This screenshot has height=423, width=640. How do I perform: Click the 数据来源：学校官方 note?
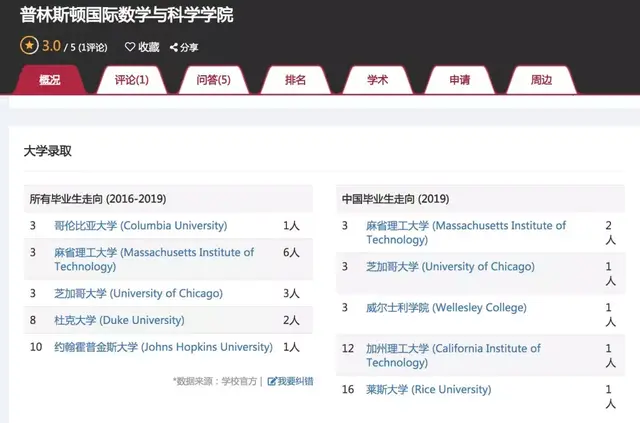(215, 381)
